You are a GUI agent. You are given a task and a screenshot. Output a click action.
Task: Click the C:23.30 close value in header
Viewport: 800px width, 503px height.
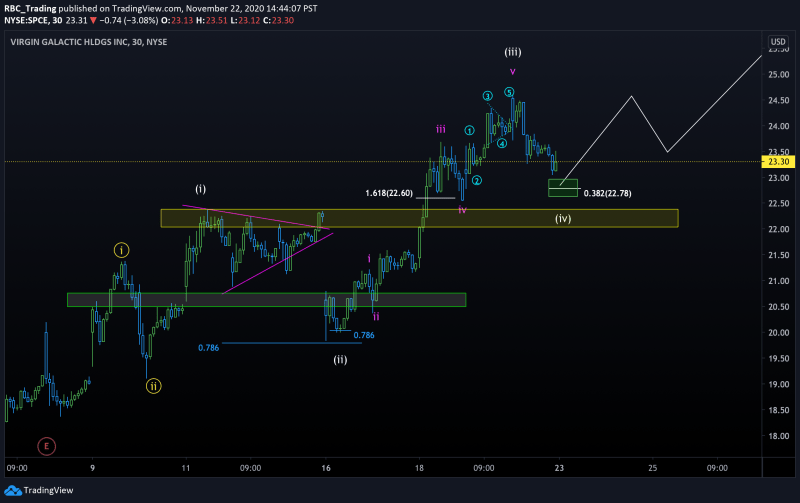point(279,20)
